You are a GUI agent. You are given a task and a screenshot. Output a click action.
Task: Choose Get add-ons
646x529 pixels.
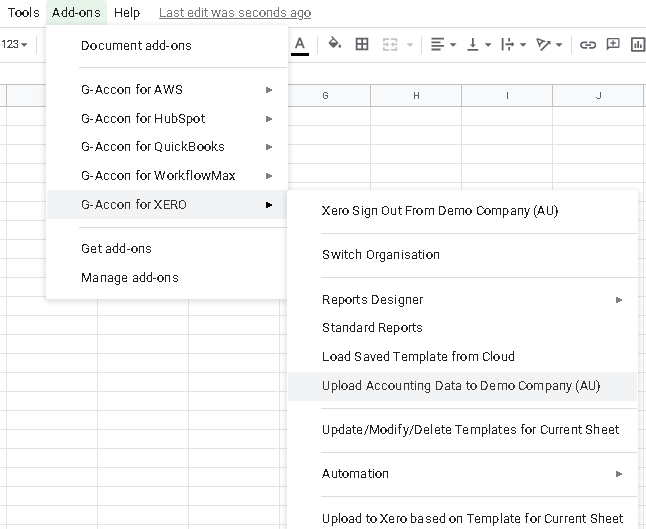[167, 249]
